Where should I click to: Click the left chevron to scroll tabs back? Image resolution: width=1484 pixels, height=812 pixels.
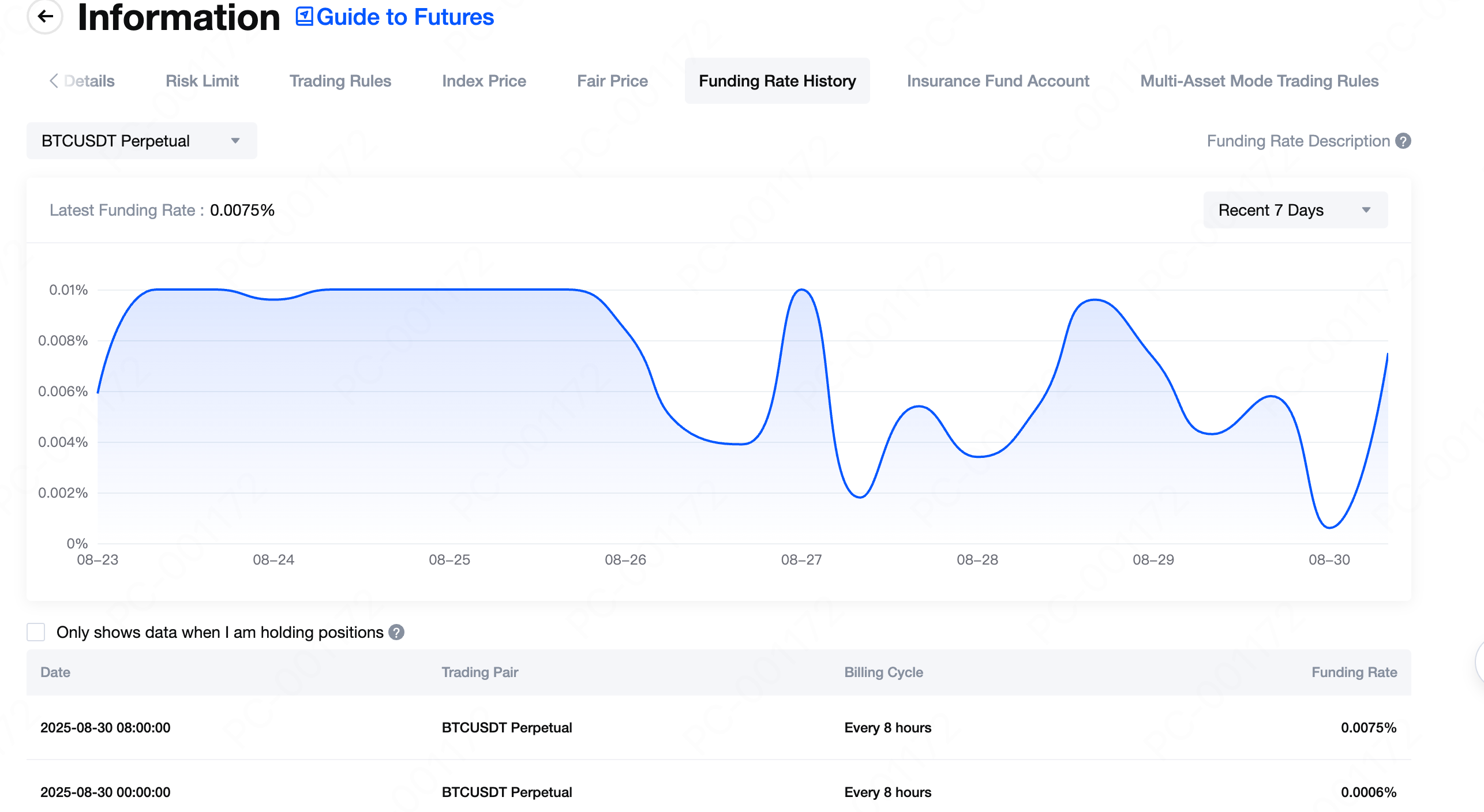[x=54, y=81]
